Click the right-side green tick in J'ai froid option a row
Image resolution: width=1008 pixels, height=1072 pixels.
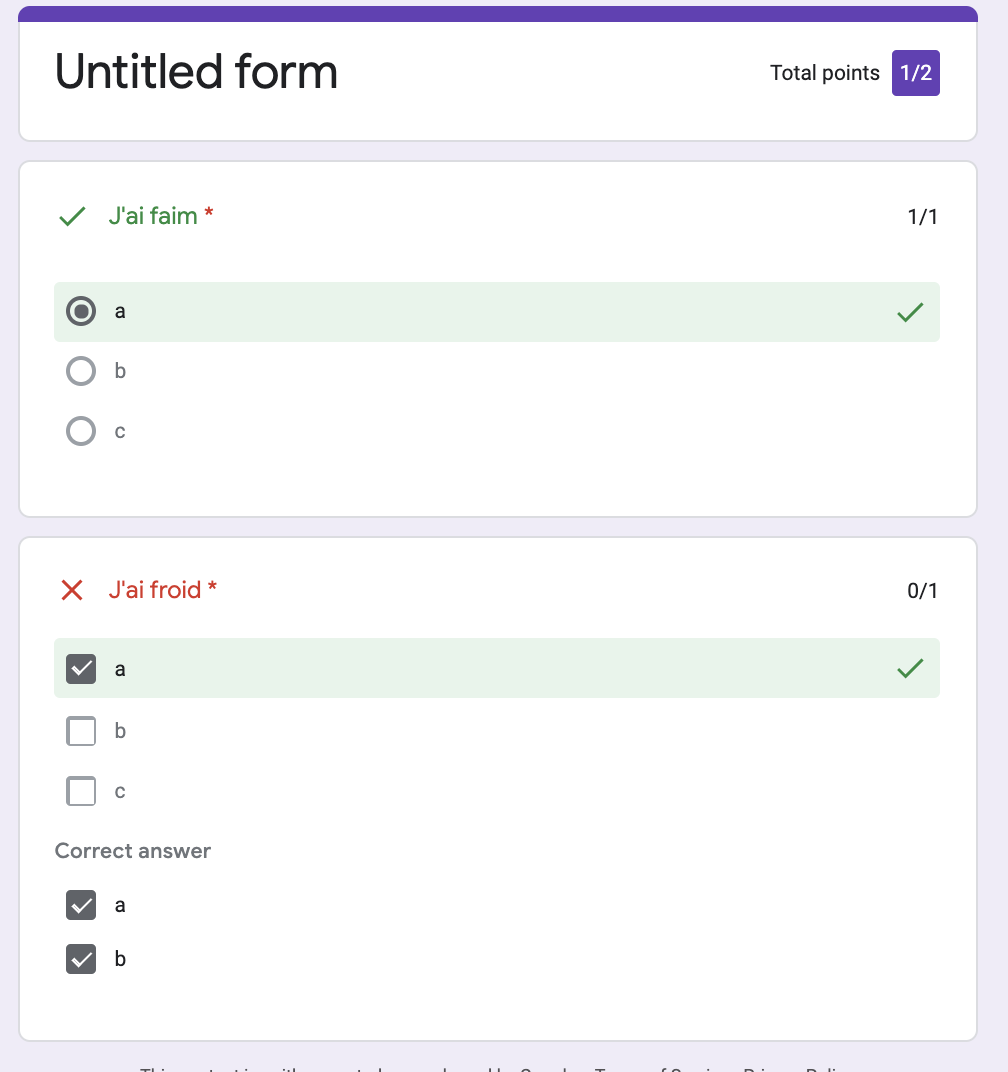[910, 668]
